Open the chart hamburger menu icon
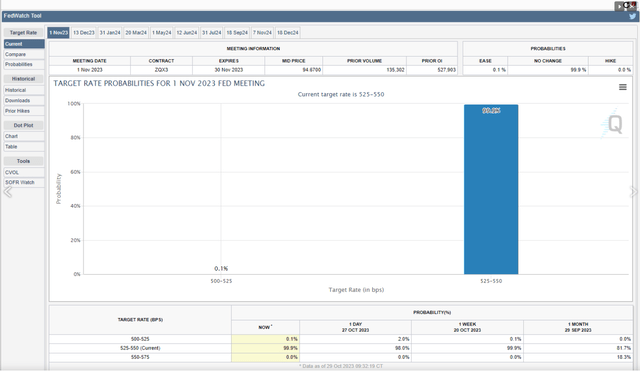The width and height of the screenshot is (640, 371). pos(622,87)
